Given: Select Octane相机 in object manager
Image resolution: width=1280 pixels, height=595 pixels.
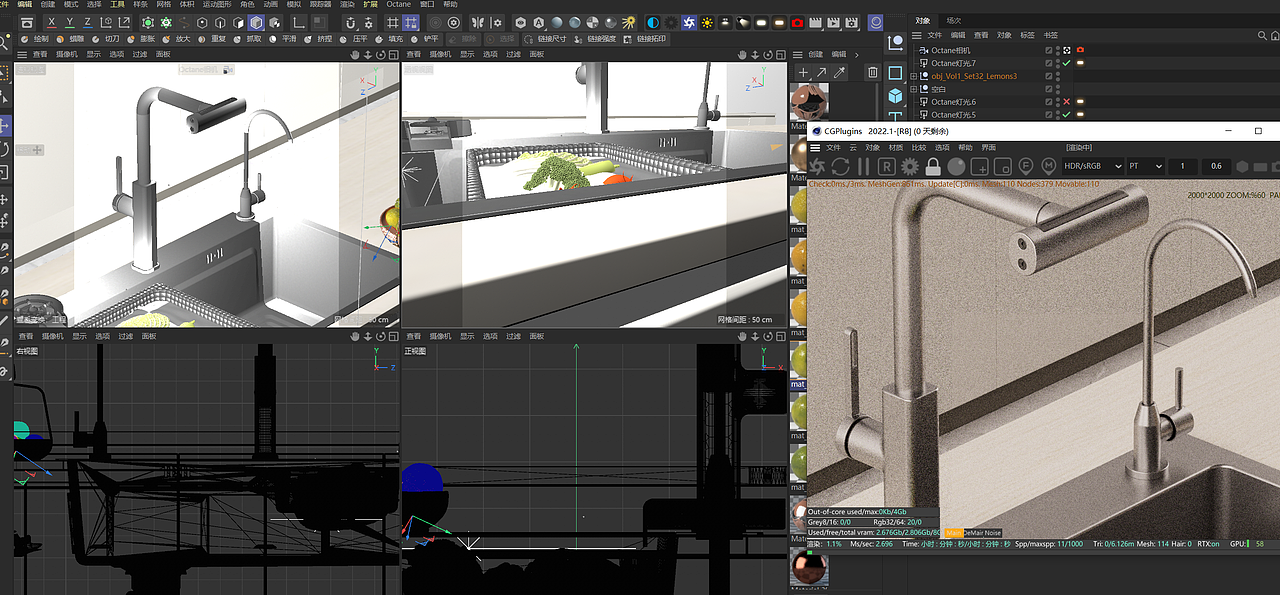Looking at the screenshot, I should point(950,50).
